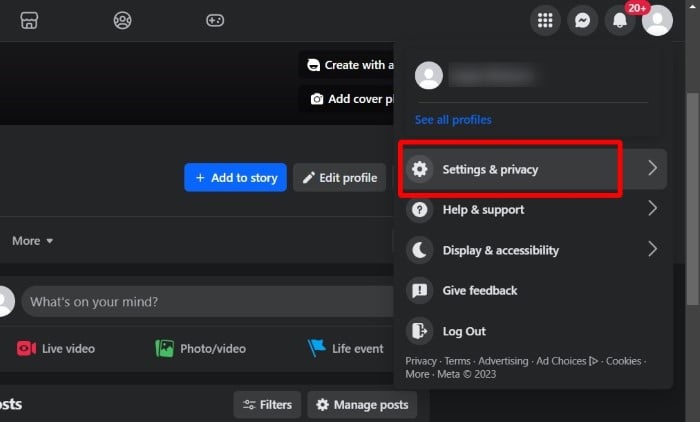700x422 pixels.
Task: Expand the Settings & privacy chevron
Action: (x=652, y=168)
